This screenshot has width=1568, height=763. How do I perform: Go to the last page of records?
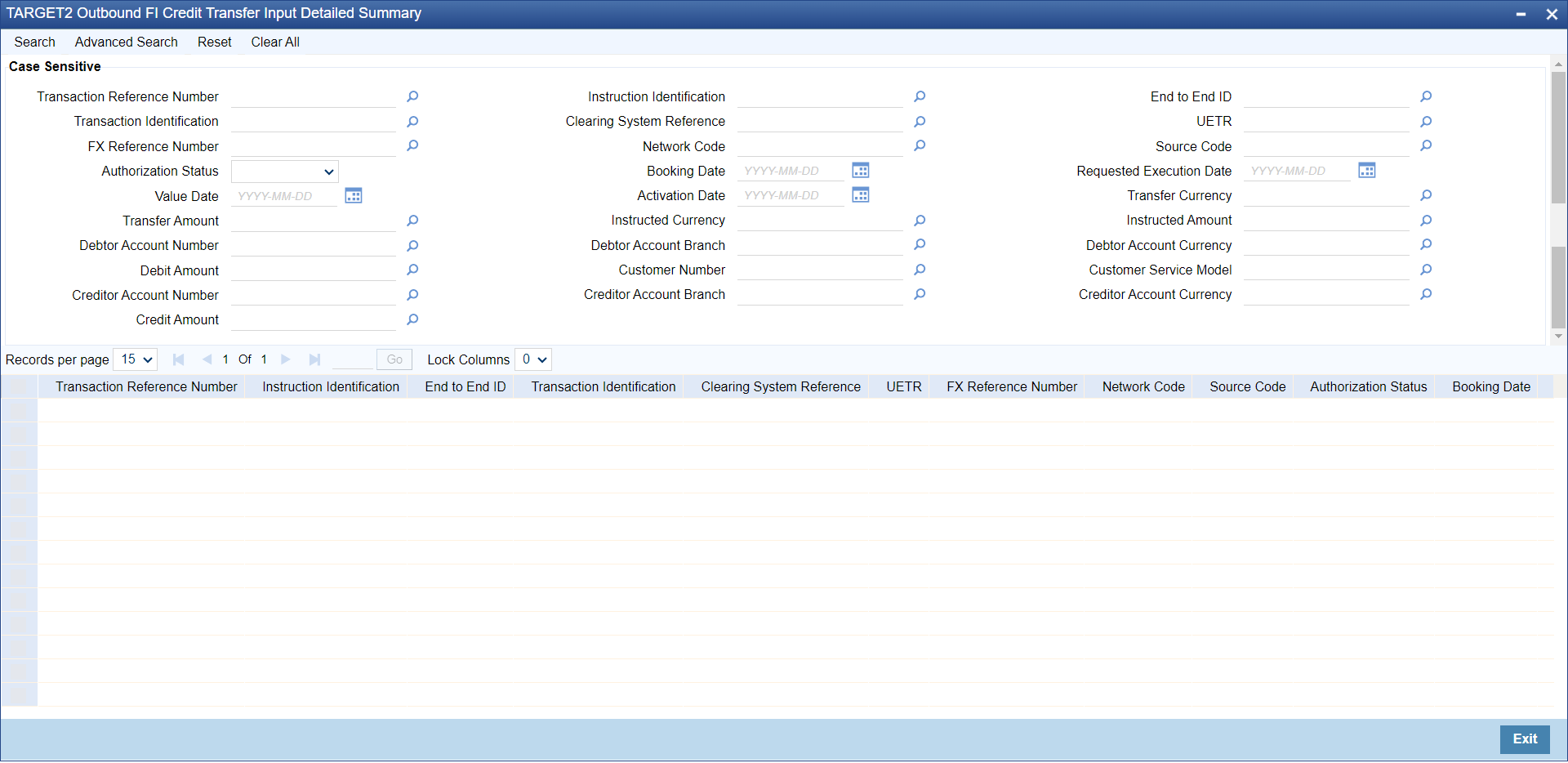(x=314, y=359)
